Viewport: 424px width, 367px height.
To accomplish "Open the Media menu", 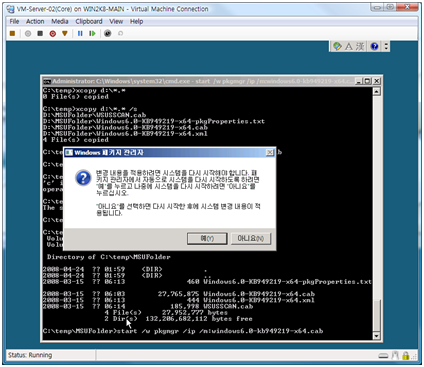I will tap(60, 22).
